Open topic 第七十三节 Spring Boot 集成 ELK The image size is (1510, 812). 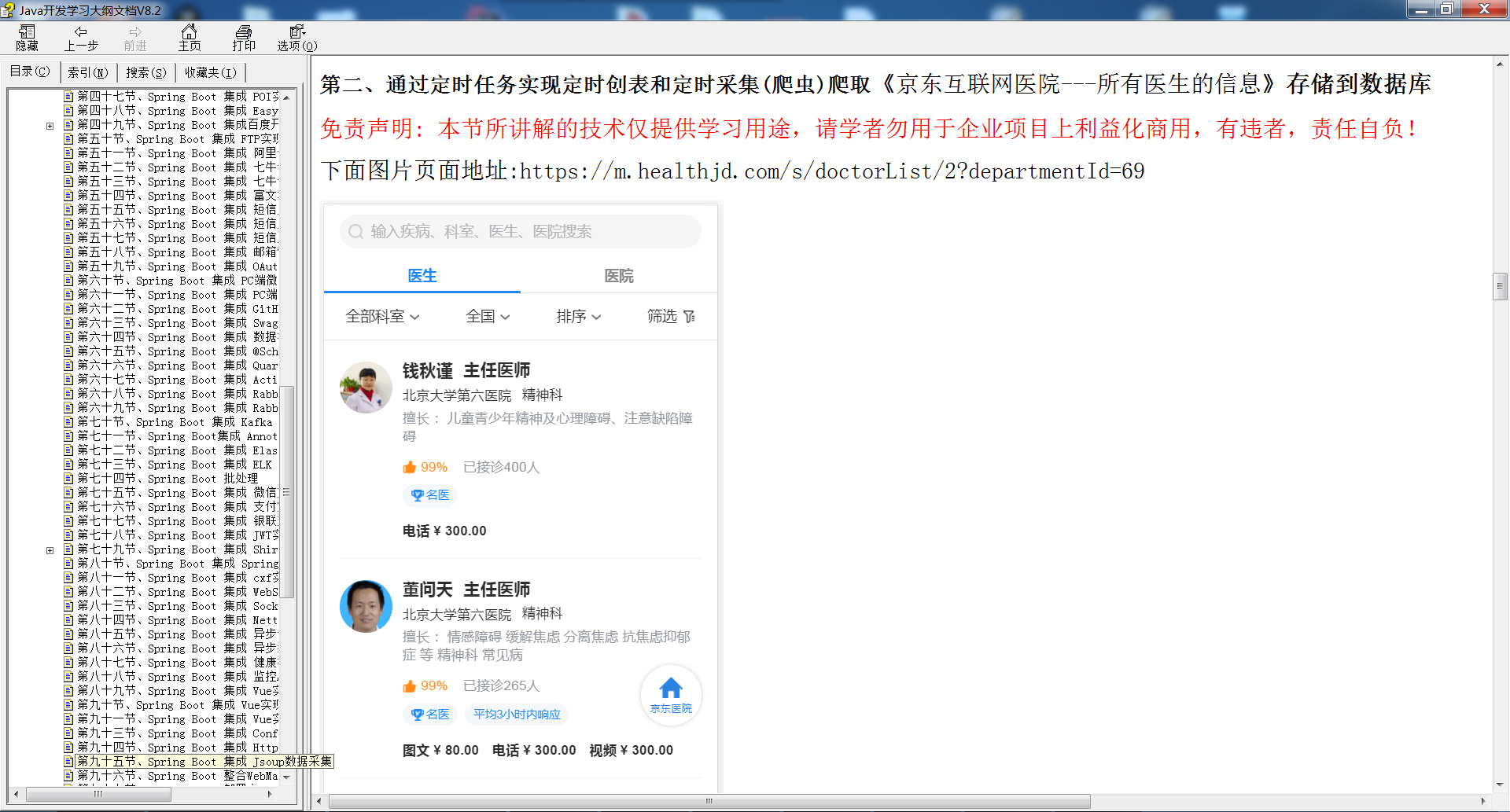coord(175,465)
